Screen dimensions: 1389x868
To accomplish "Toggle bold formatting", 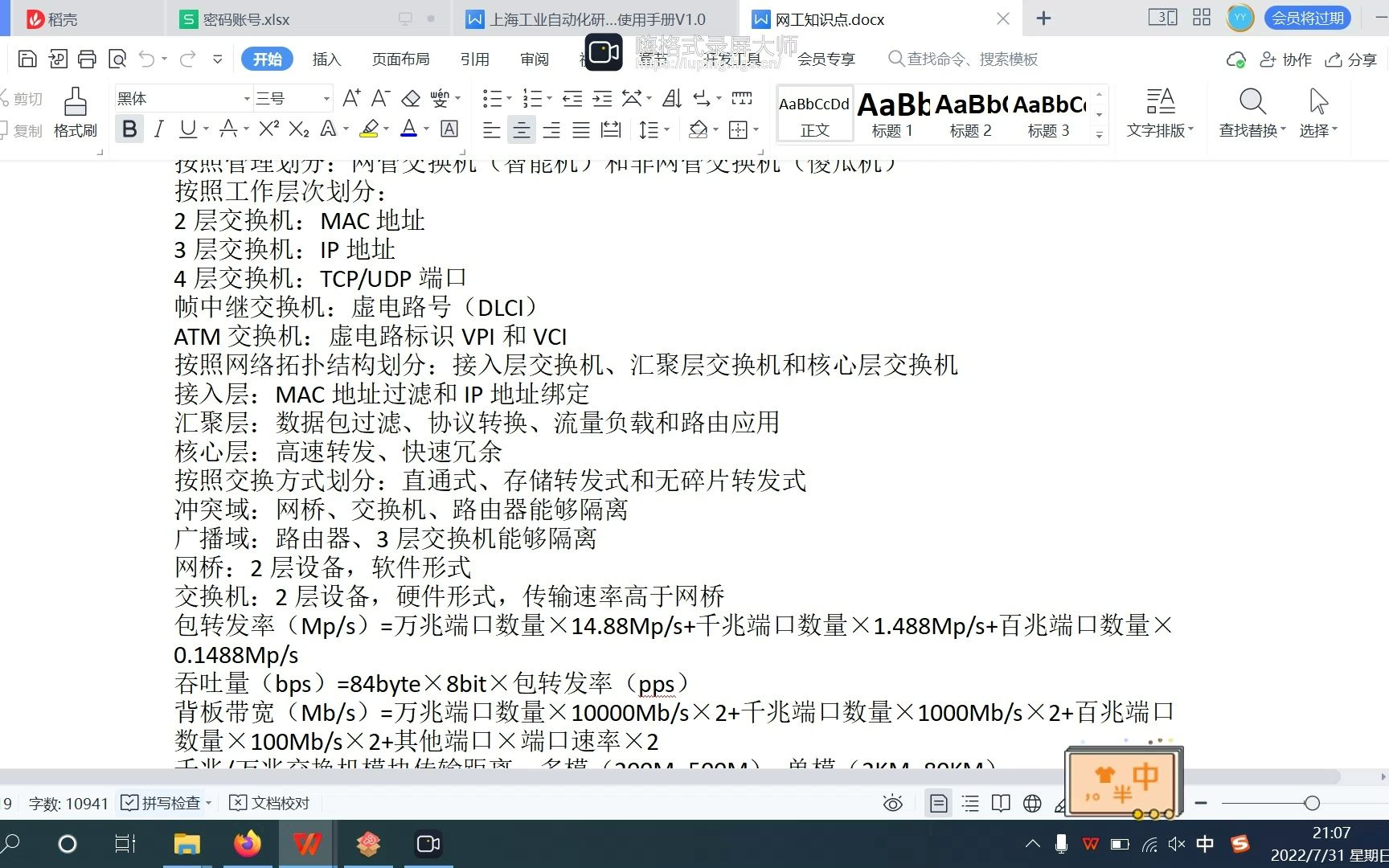I will coord(129,129).
